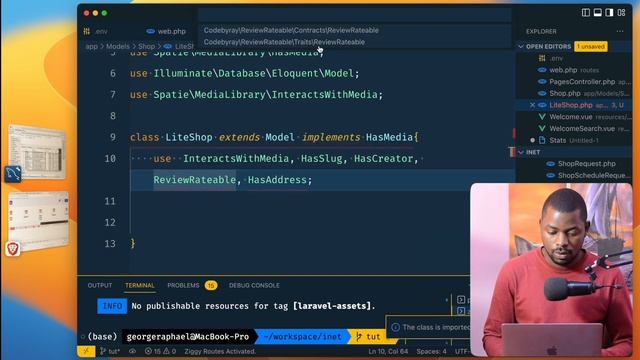Click Vue icon beside Welcome.vue
This screenshot has height=360, width=640.
click(x=542, y=117)
